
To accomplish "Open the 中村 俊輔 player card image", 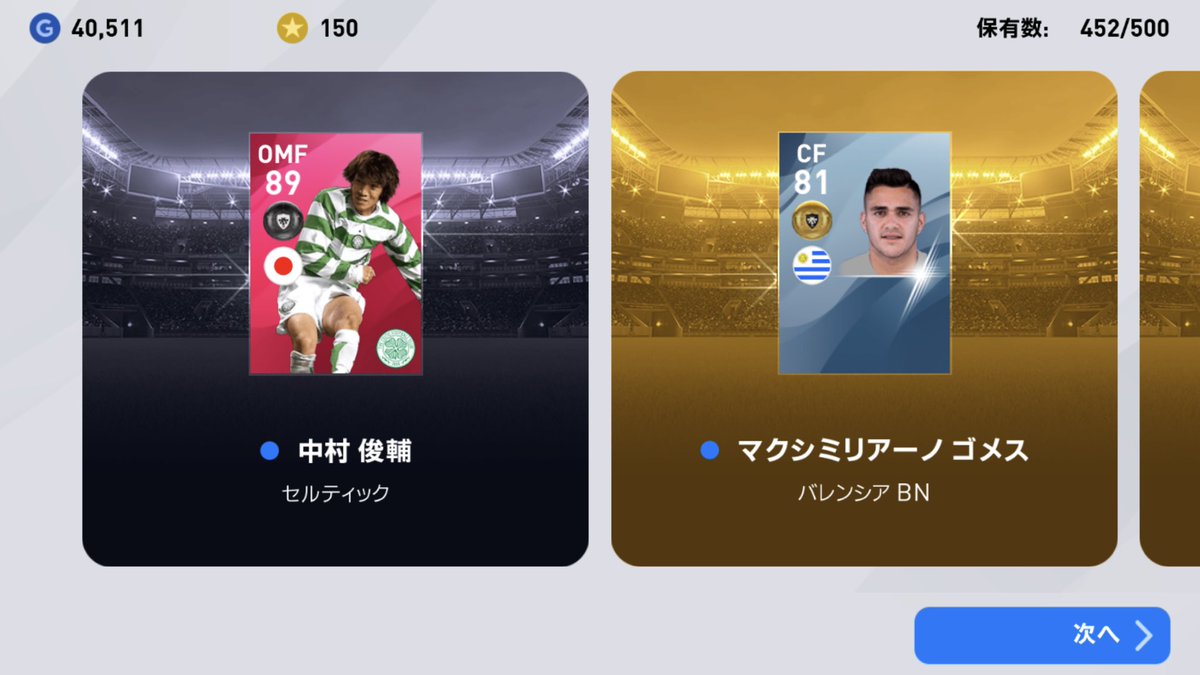I will click(x=335, y=254).
